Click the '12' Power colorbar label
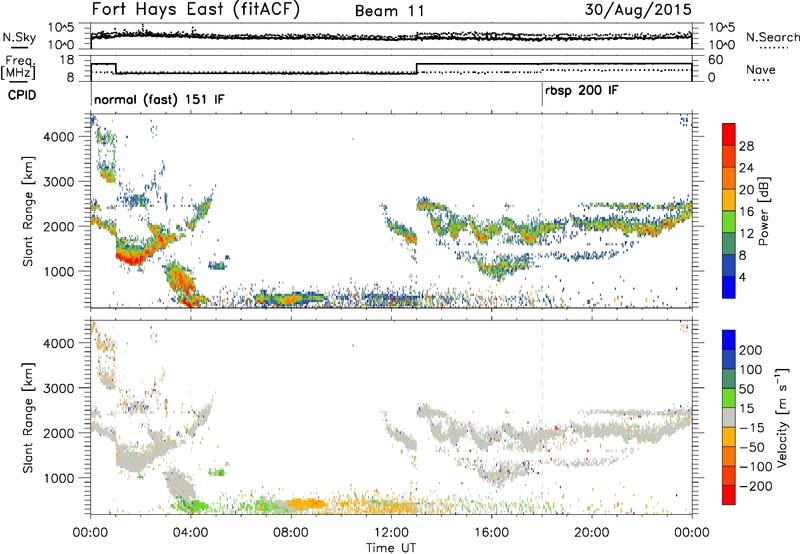The width and height of the screenshot is (800, 554). pyautogui.click(x=746, y=233)
